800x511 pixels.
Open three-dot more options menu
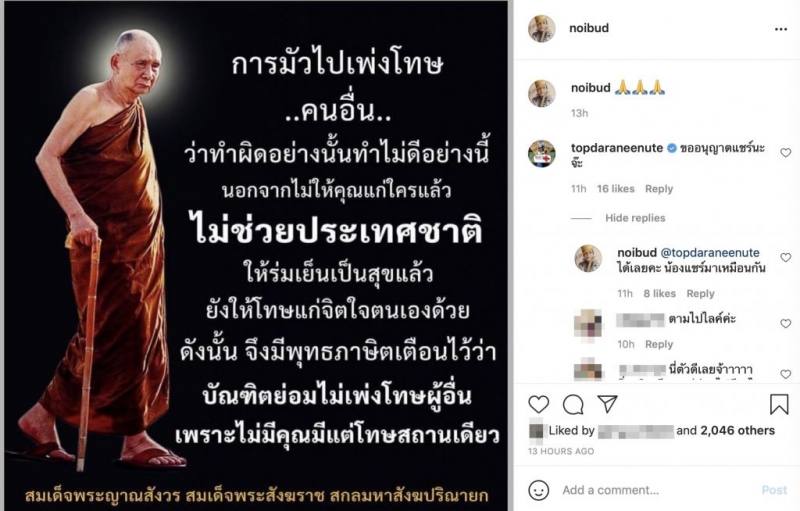tap(781, 29)
